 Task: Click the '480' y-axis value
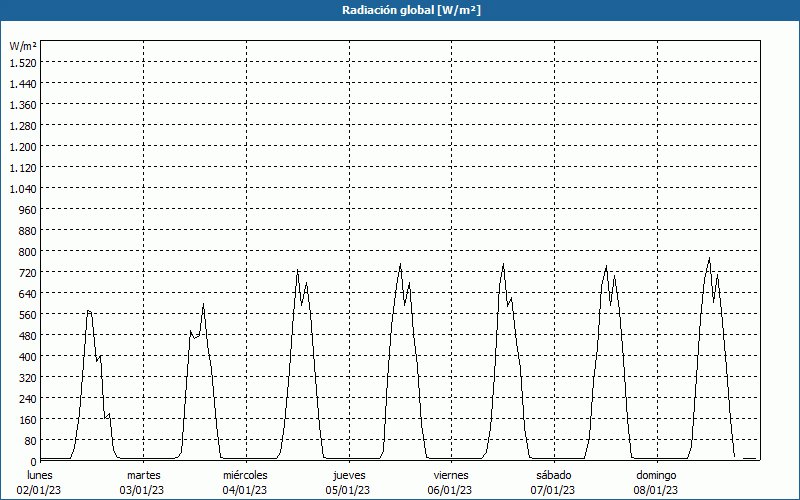(x=28, y=335)
